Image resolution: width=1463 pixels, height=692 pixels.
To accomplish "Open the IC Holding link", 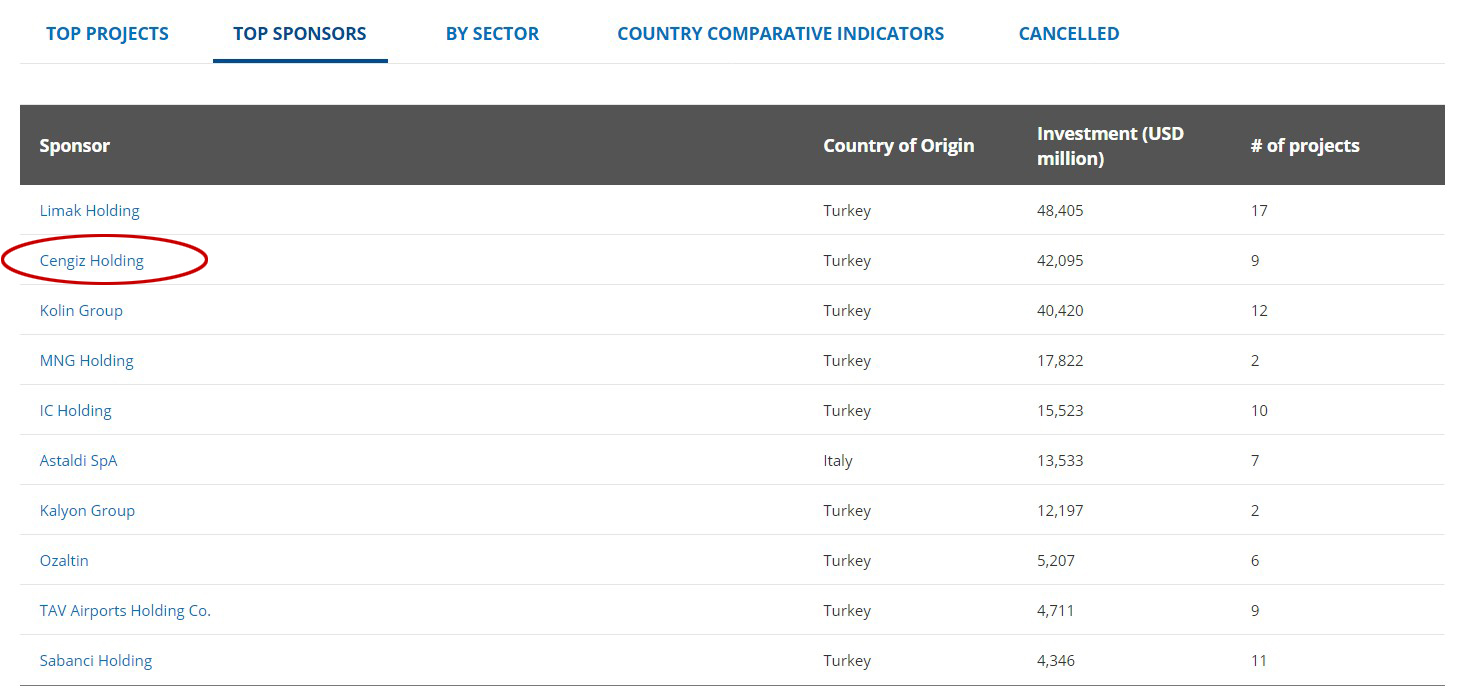I will pyautogui.click(x=75, y=411).
